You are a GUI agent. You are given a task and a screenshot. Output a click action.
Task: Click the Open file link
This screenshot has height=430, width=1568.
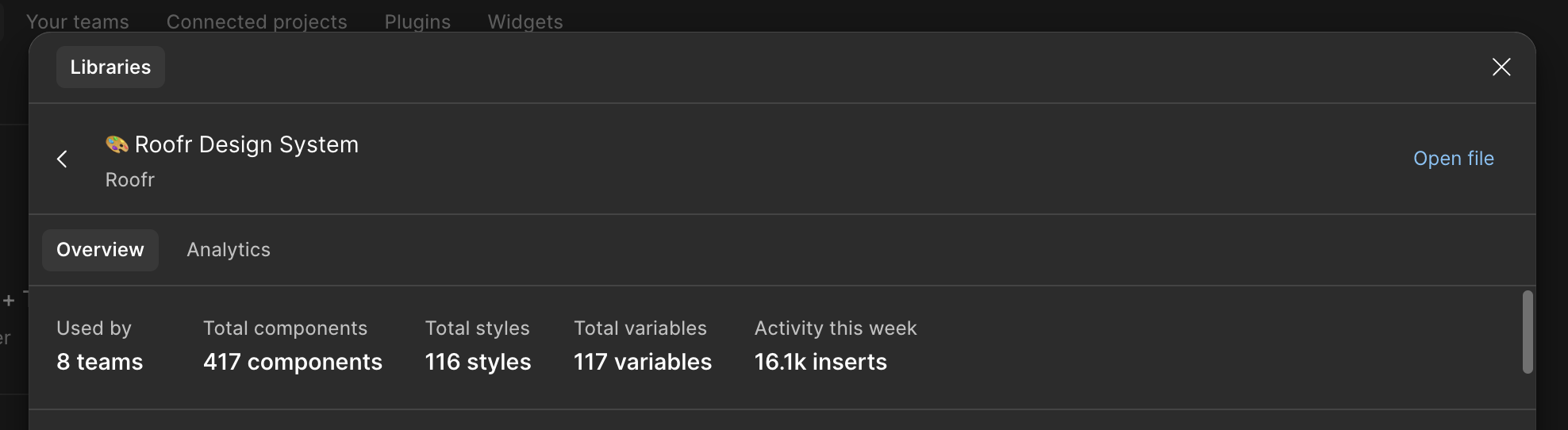1453,159
